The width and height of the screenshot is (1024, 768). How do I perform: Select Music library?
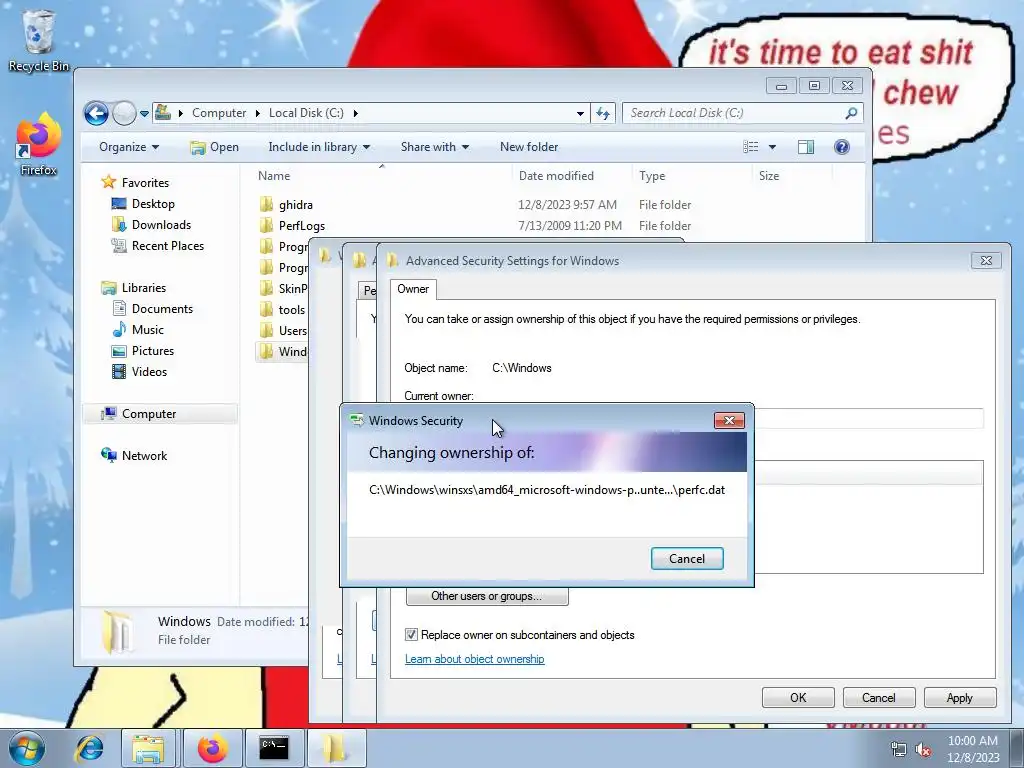148,329
